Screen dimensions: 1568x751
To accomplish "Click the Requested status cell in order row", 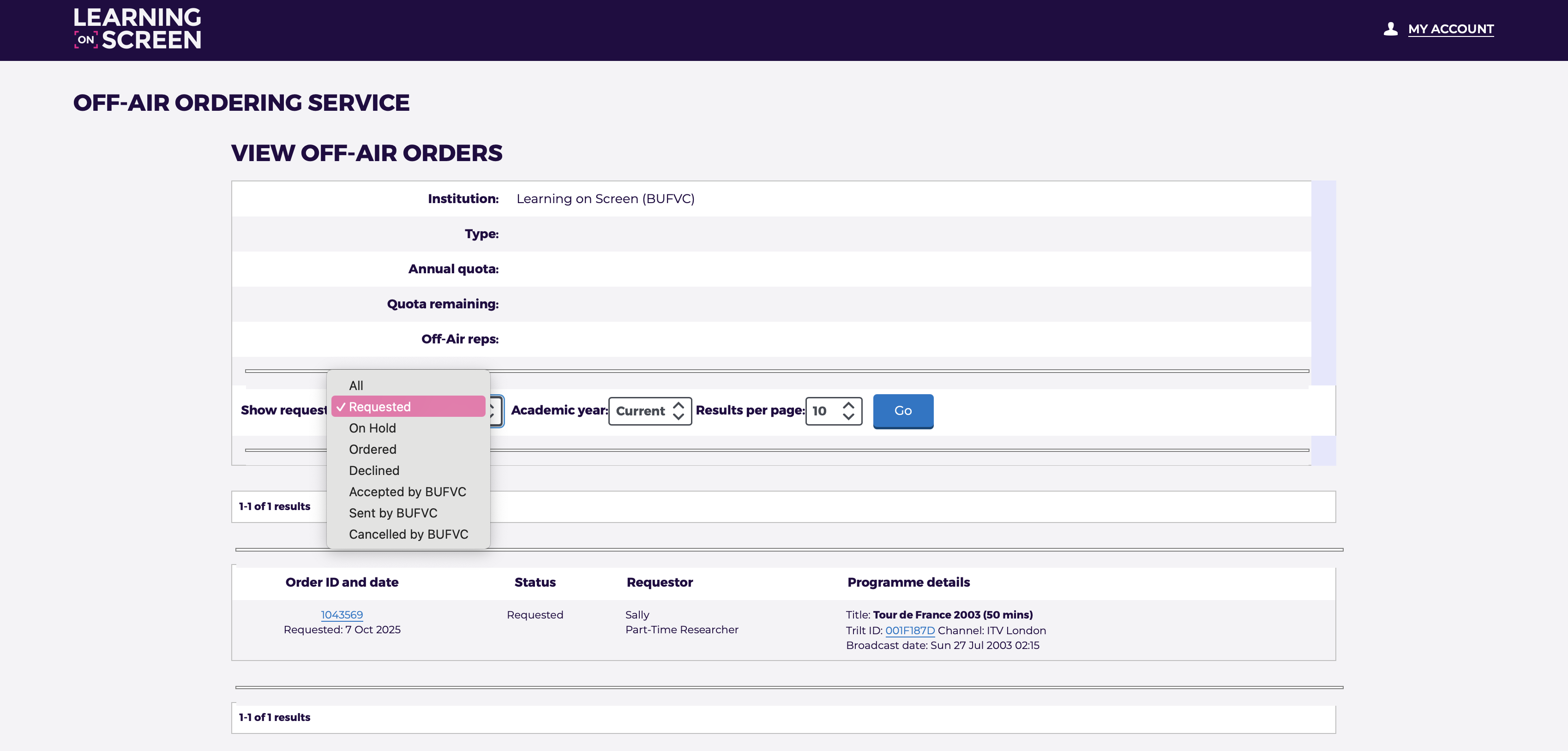I will tap(535, 615).
